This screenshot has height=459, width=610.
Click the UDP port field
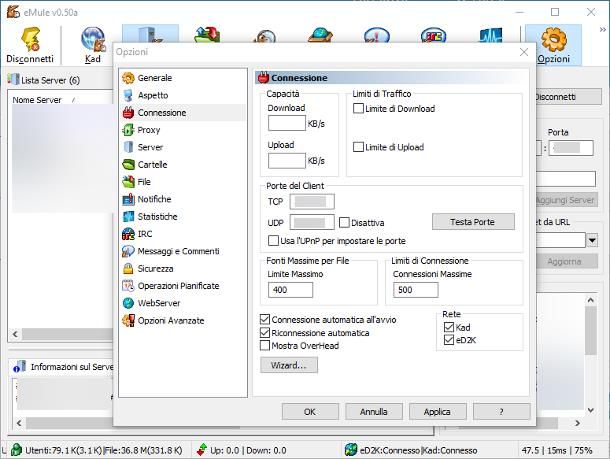(312, 222)
